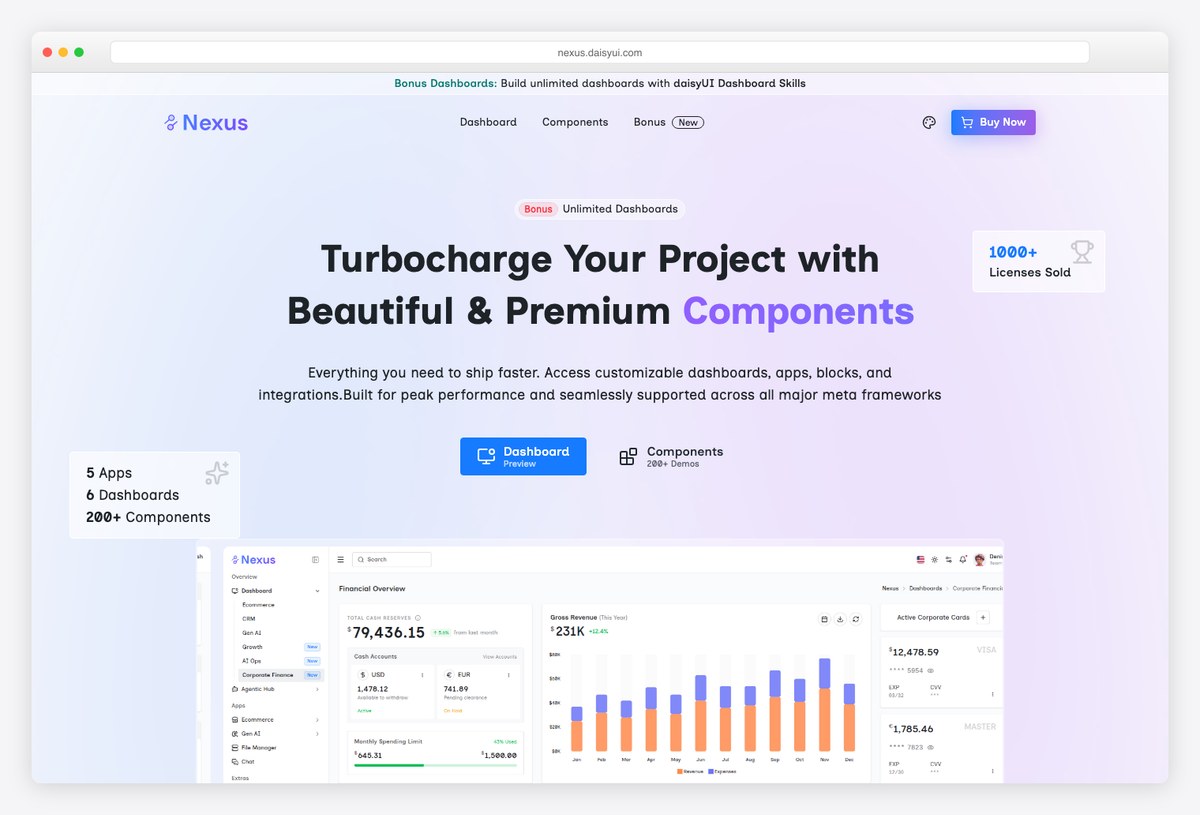Select Ecommerce under the Dashboard submenu

click(258, 605)
